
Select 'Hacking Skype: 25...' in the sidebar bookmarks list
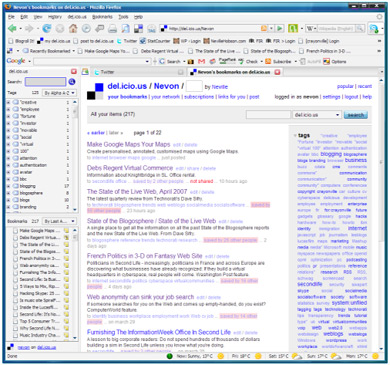(40, 293)
